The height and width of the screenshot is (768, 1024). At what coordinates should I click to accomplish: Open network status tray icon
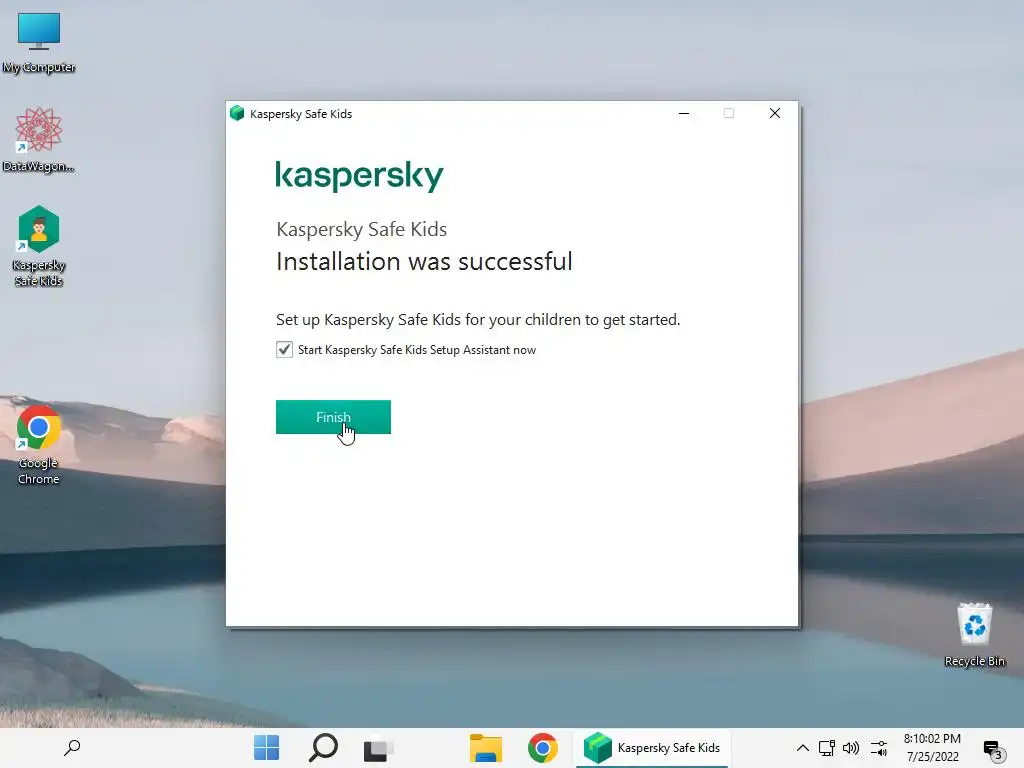click(827, 748)
